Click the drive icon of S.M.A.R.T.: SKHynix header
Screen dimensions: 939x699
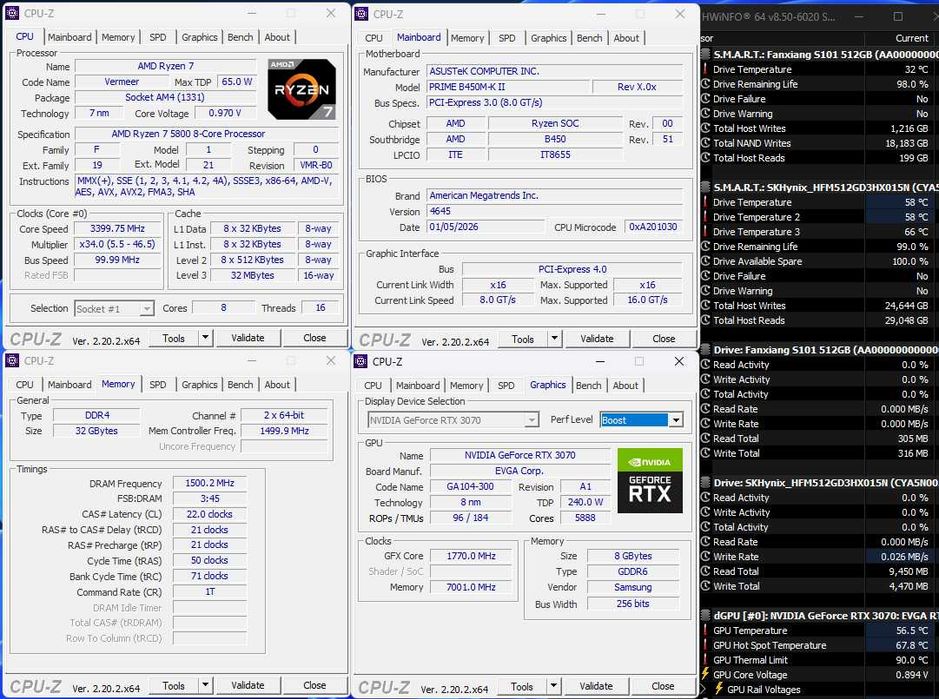tap(706, 187)
